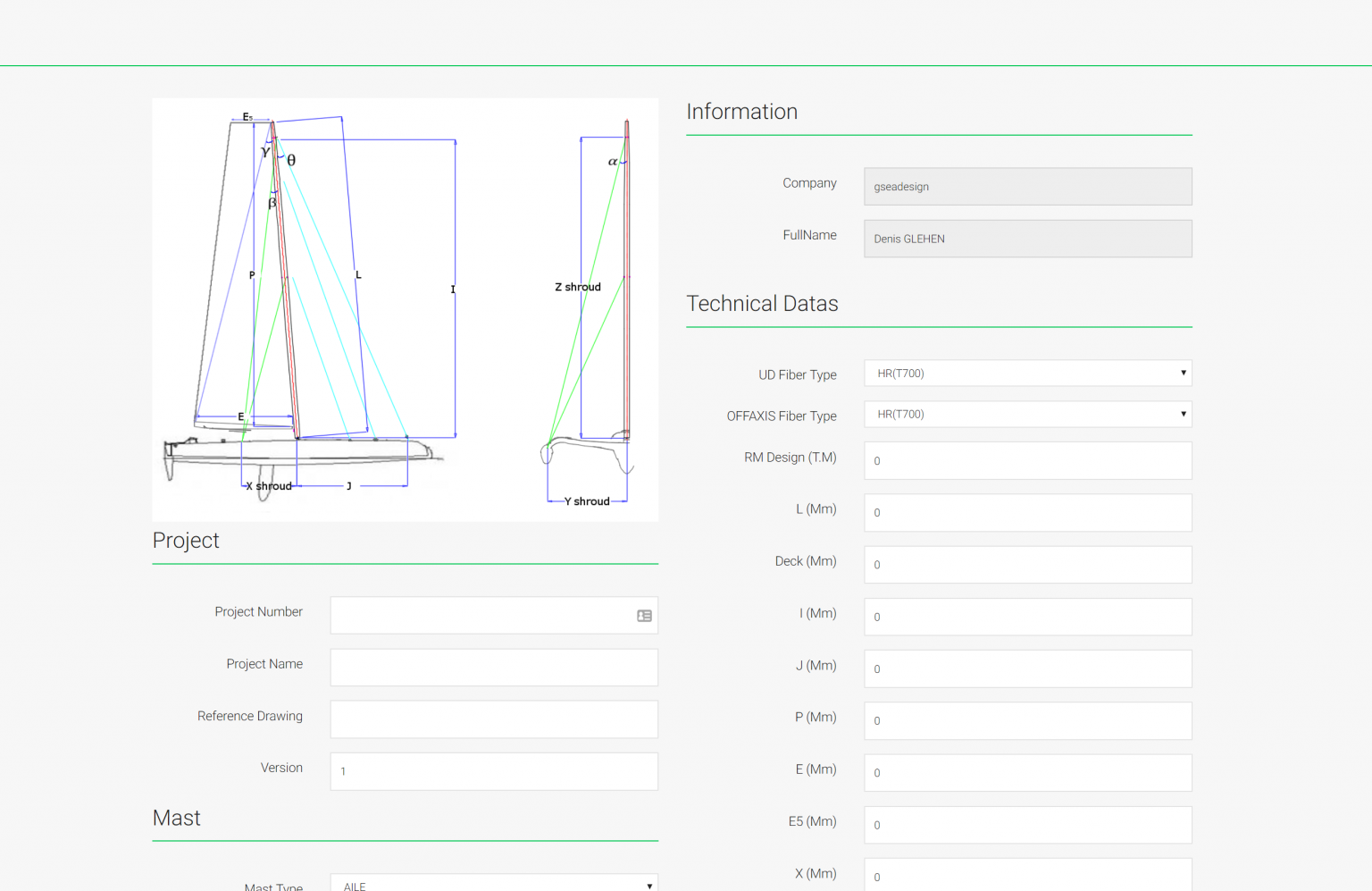
Task: Click the E5 (Mm) input field
Action: click(1027, 824)
